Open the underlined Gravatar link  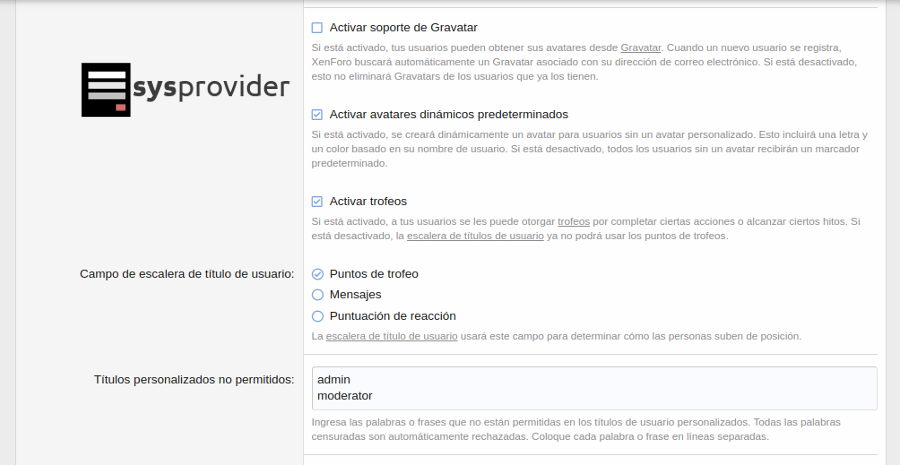click(640, 47)
